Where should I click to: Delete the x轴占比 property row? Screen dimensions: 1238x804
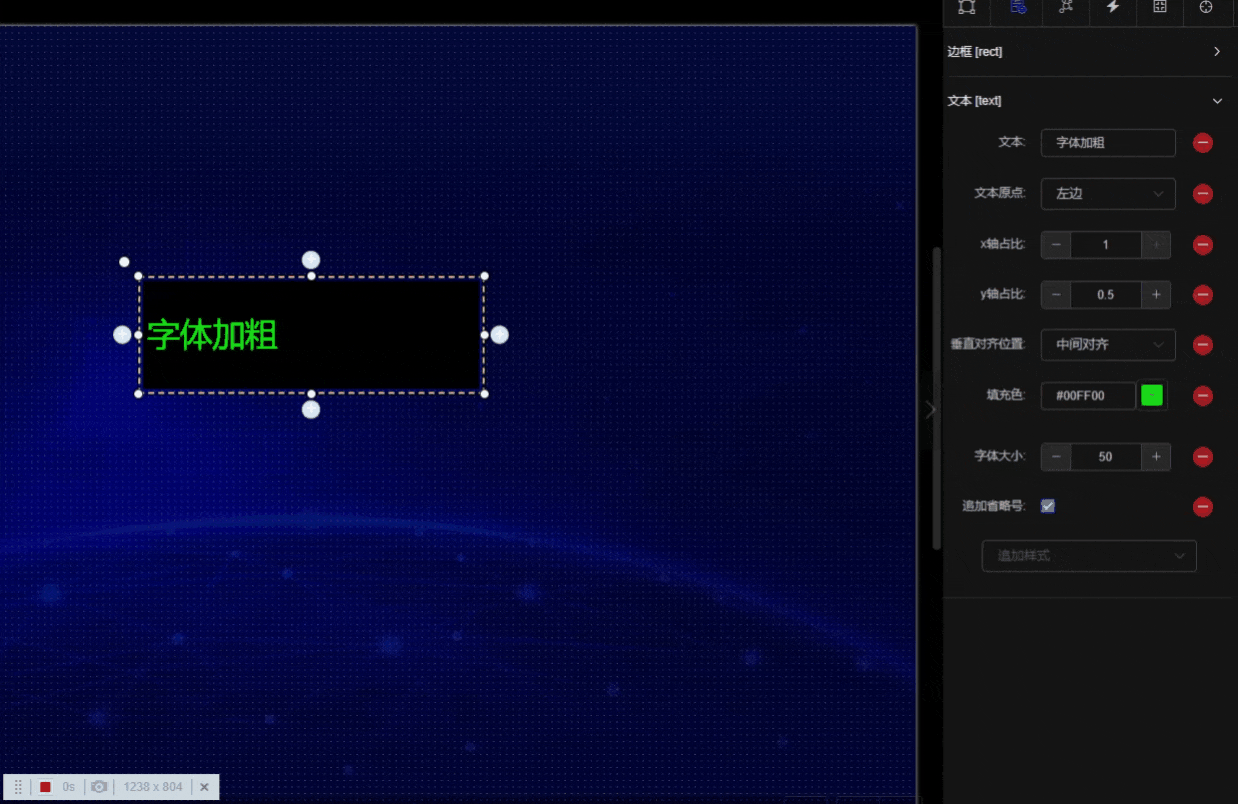[x=1203, y=245]
